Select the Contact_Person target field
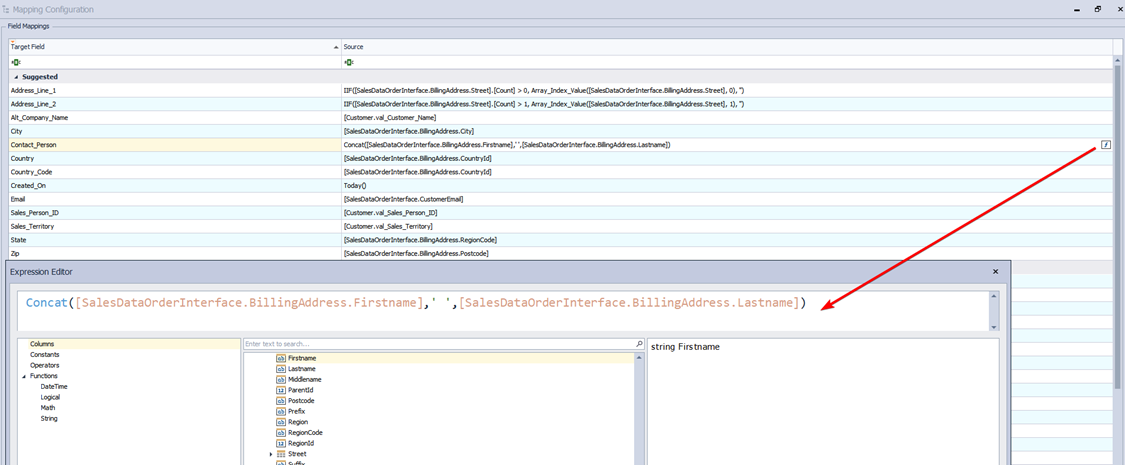 tap(175, 145)
